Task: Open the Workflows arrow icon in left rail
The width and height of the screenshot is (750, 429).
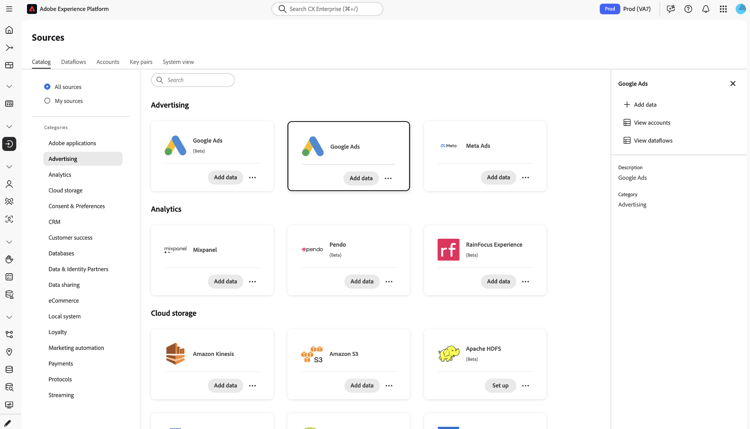Action: click(x=9, y=48)
